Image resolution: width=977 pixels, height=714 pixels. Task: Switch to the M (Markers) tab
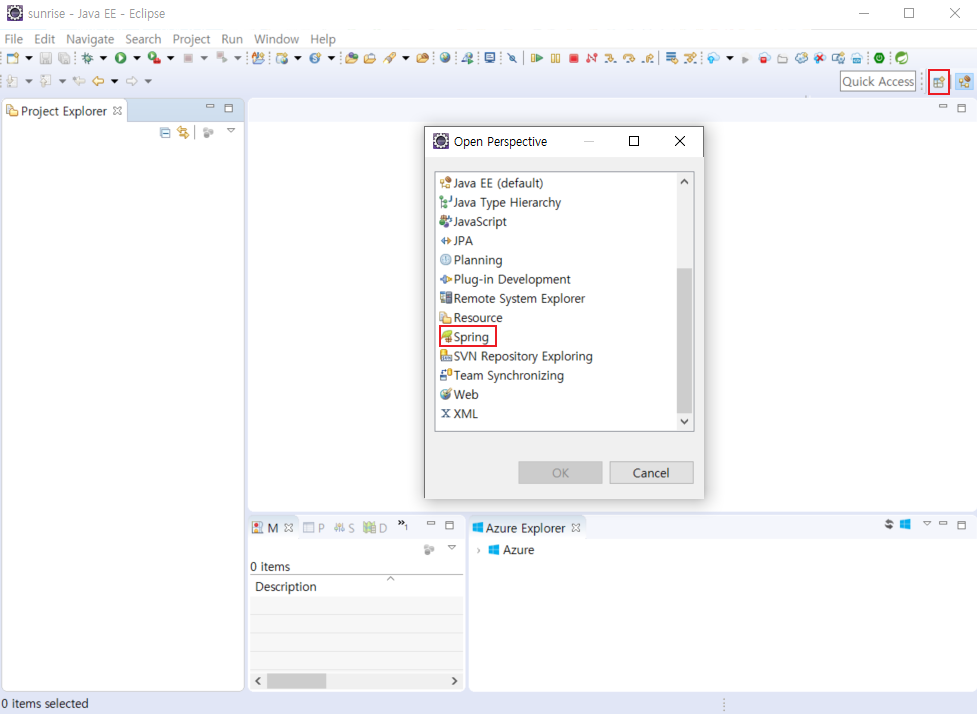click(272, 528)
